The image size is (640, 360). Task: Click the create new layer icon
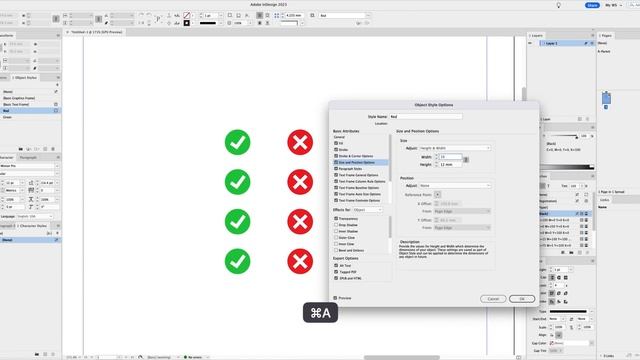click(x=580, y=119)
